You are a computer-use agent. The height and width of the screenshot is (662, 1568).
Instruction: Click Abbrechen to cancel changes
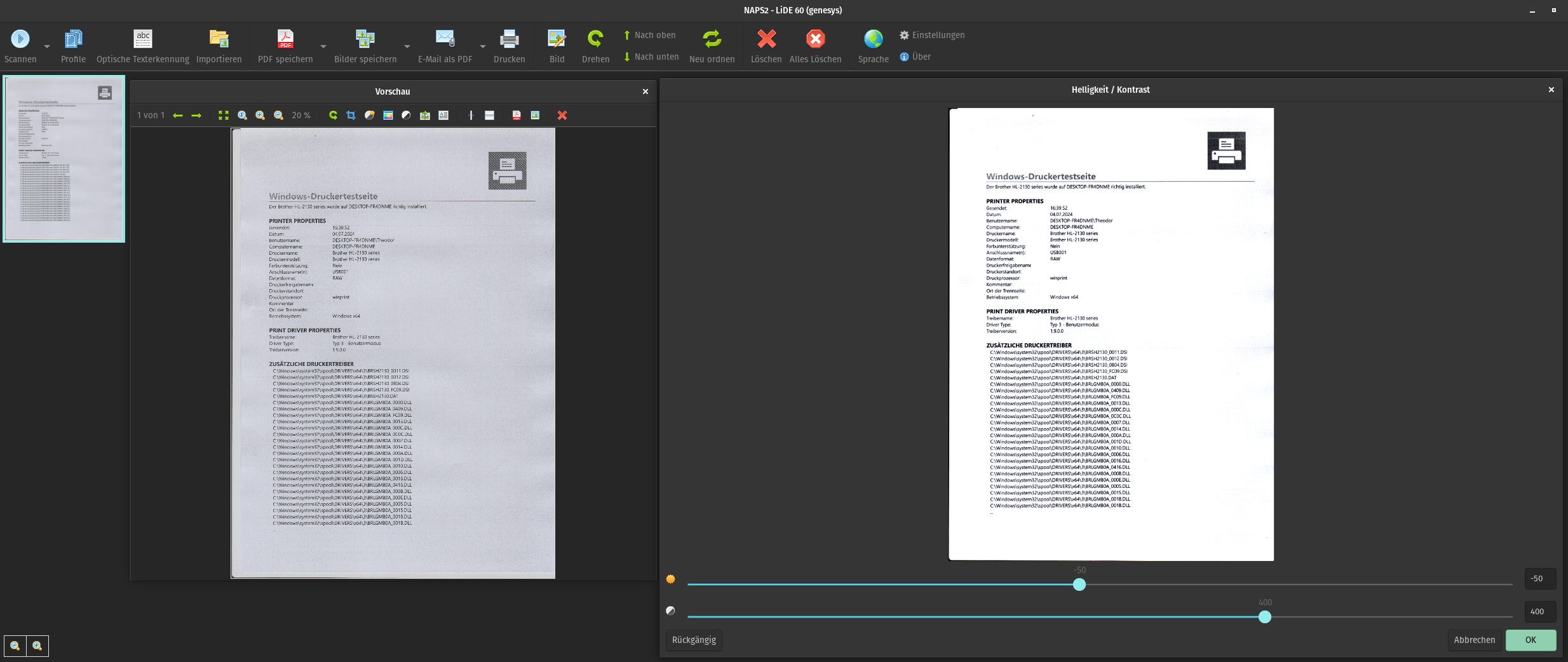tap(1474, 640)
